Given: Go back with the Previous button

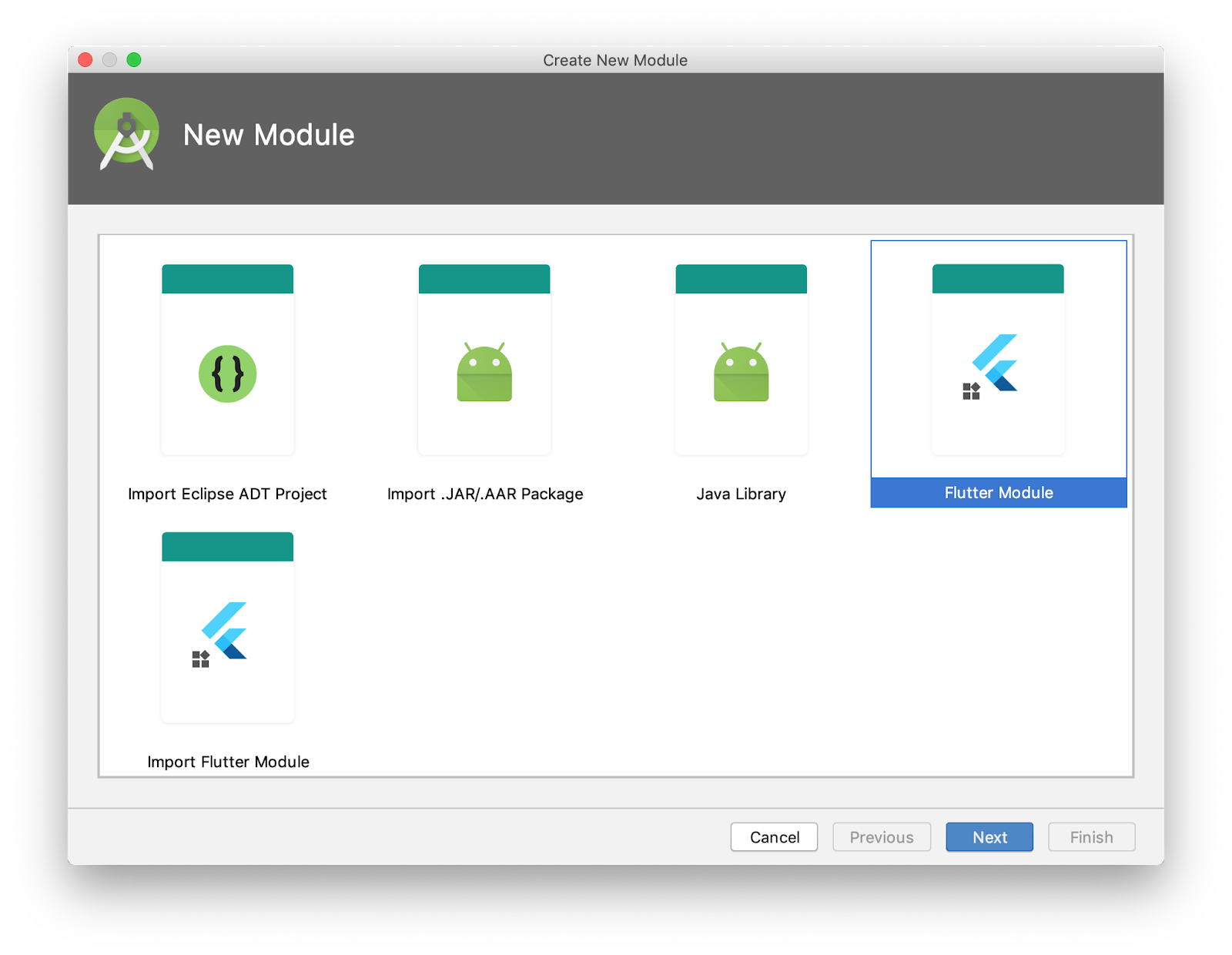Looking at the screenshot, I should 882,837.
